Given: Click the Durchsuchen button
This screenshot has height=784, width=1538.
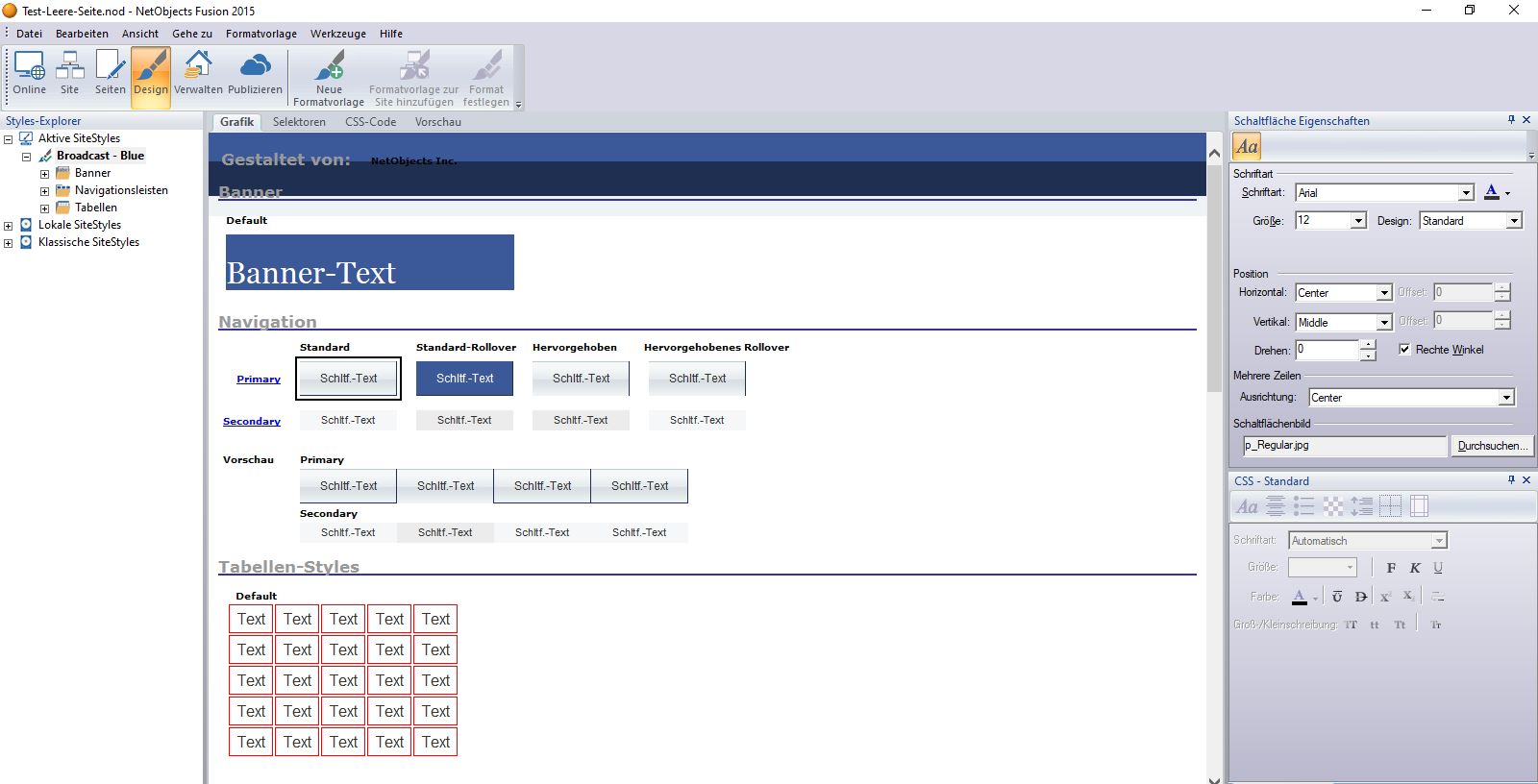Looking at the screenshot, I should pos(1491,446).
